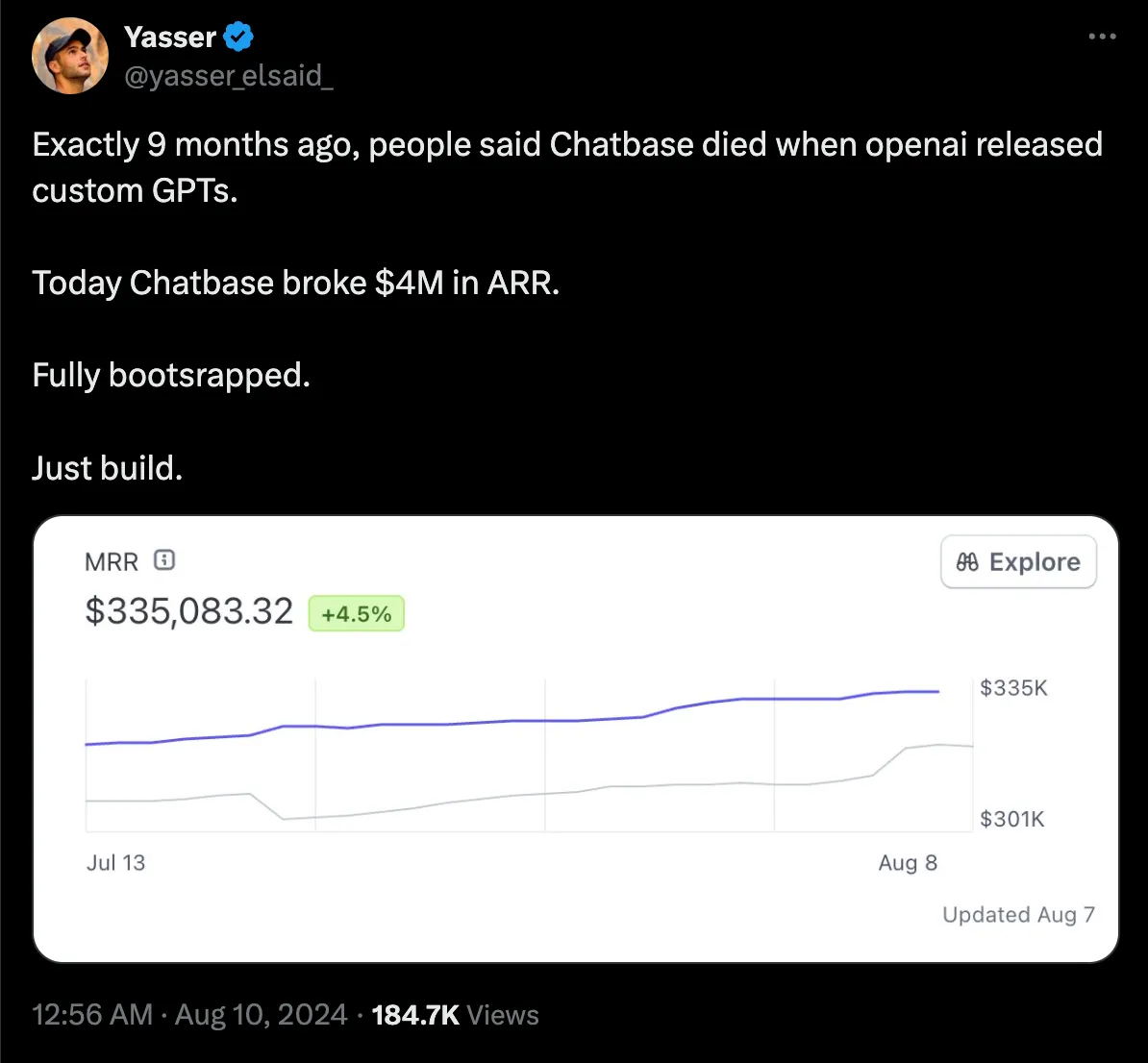1148x1063 pixels.
Task: Click the 184.7K Views count
Action: 455,1015
